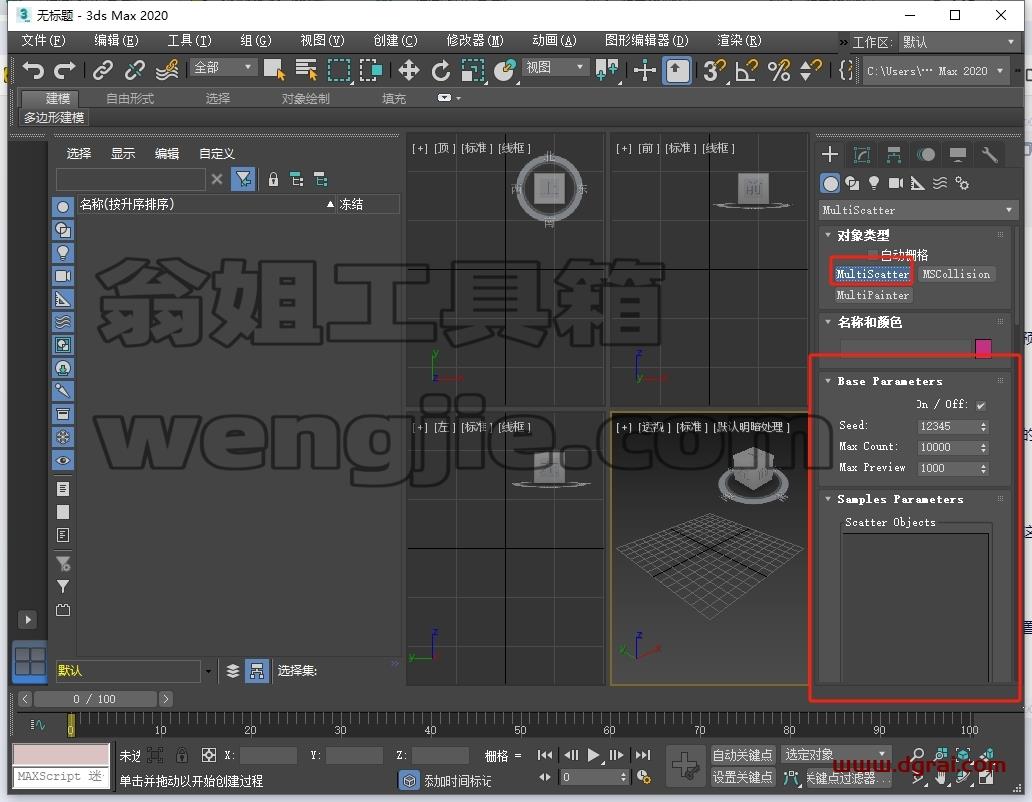
Task: Click the Redo arrow in the toolbar
Action: [x=64, y=70]
